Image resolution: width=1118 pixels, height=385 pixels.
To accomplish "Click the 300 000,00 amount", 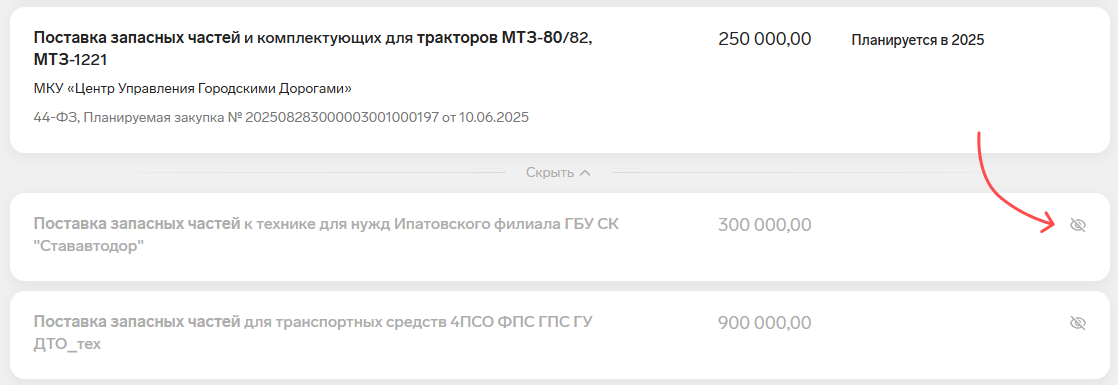I will click(764, 225).
